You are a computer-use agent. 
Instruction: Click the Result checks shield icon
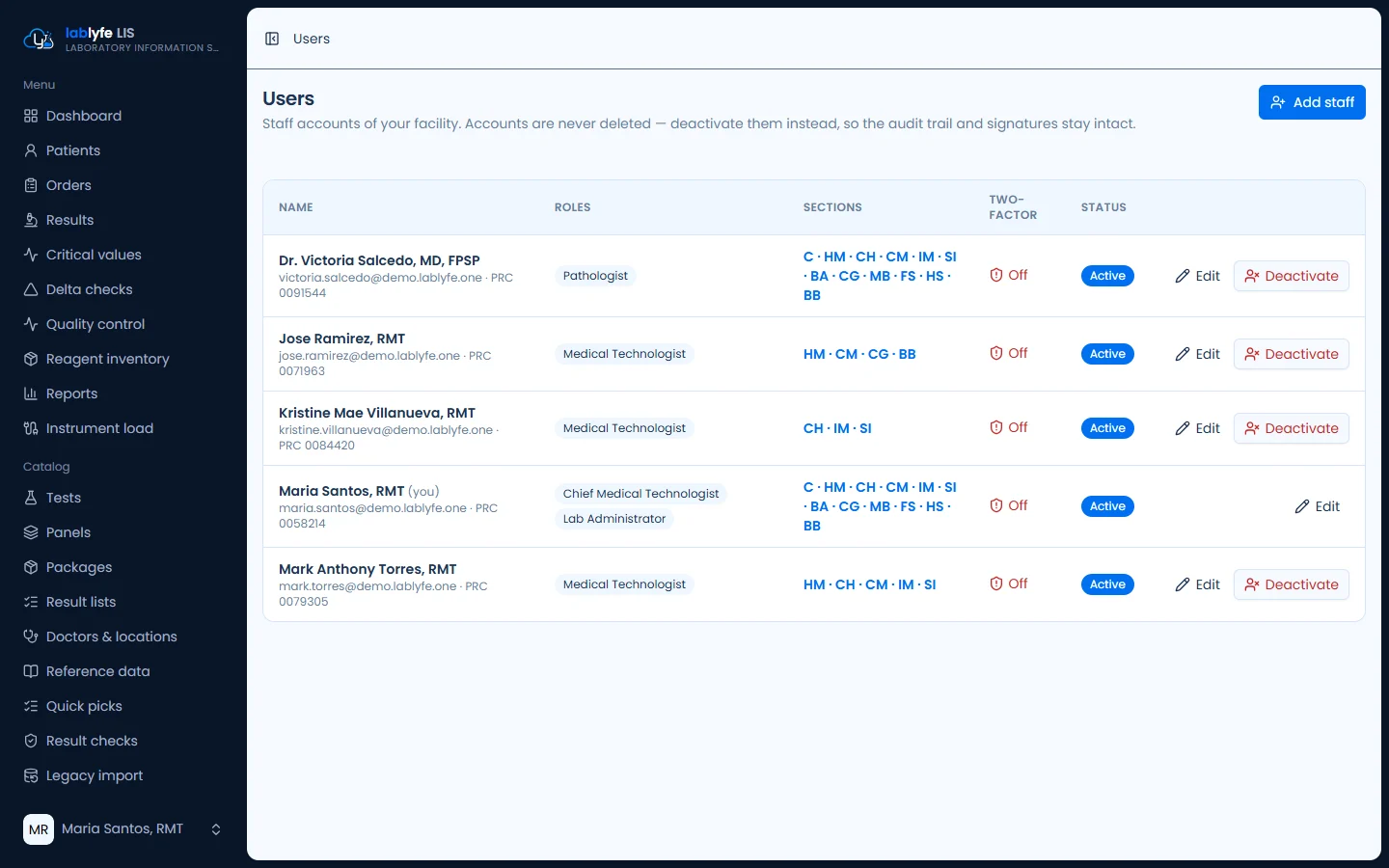pyautogui.click(x=31, y=741)
